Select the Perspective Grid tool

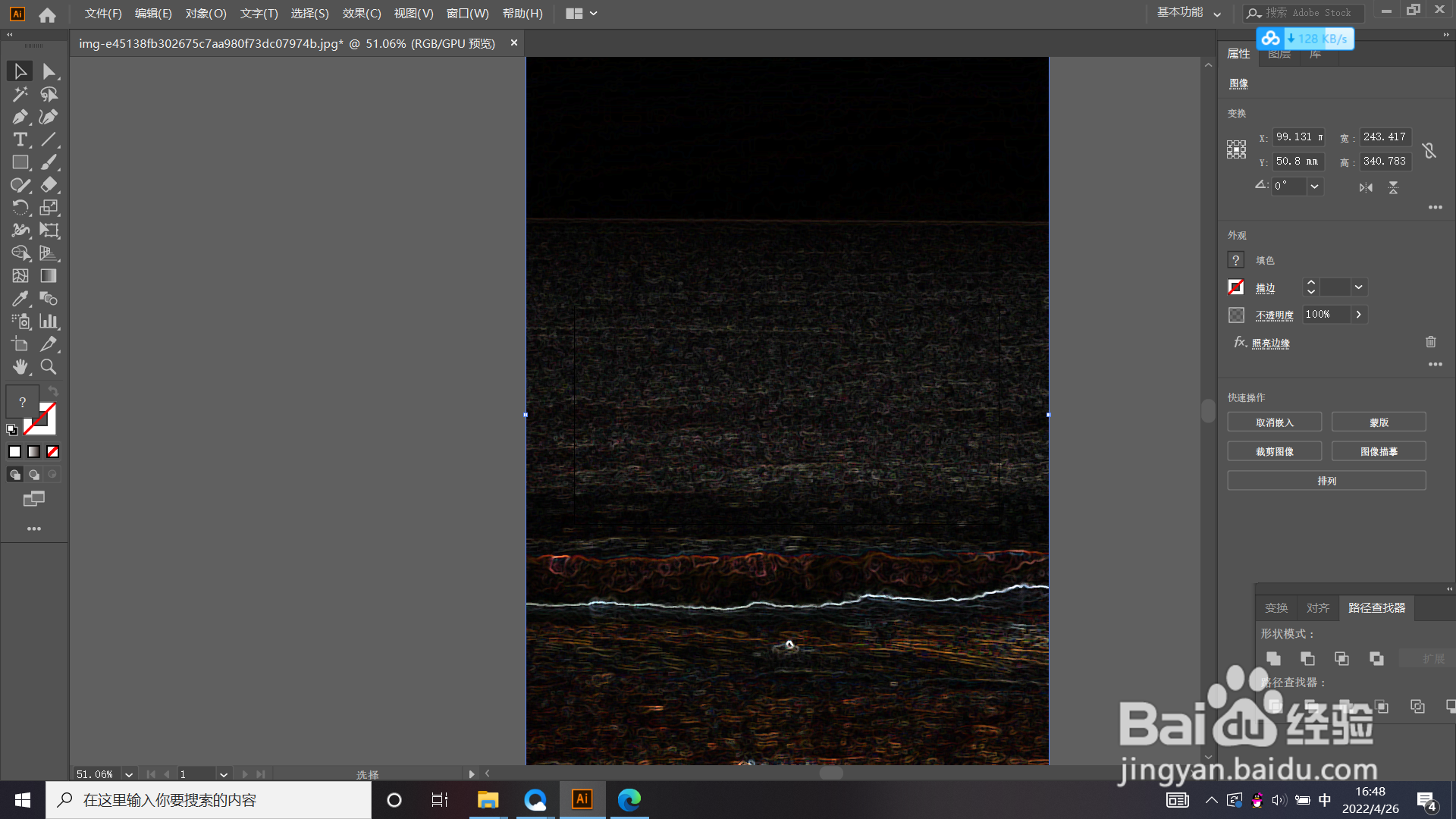pos(49,253)
